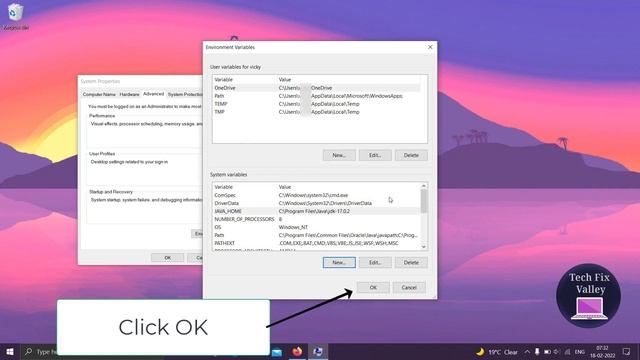This screenshot has width=640, height=360.
Task: Select the ComSpec system variable
Action: 316,195
